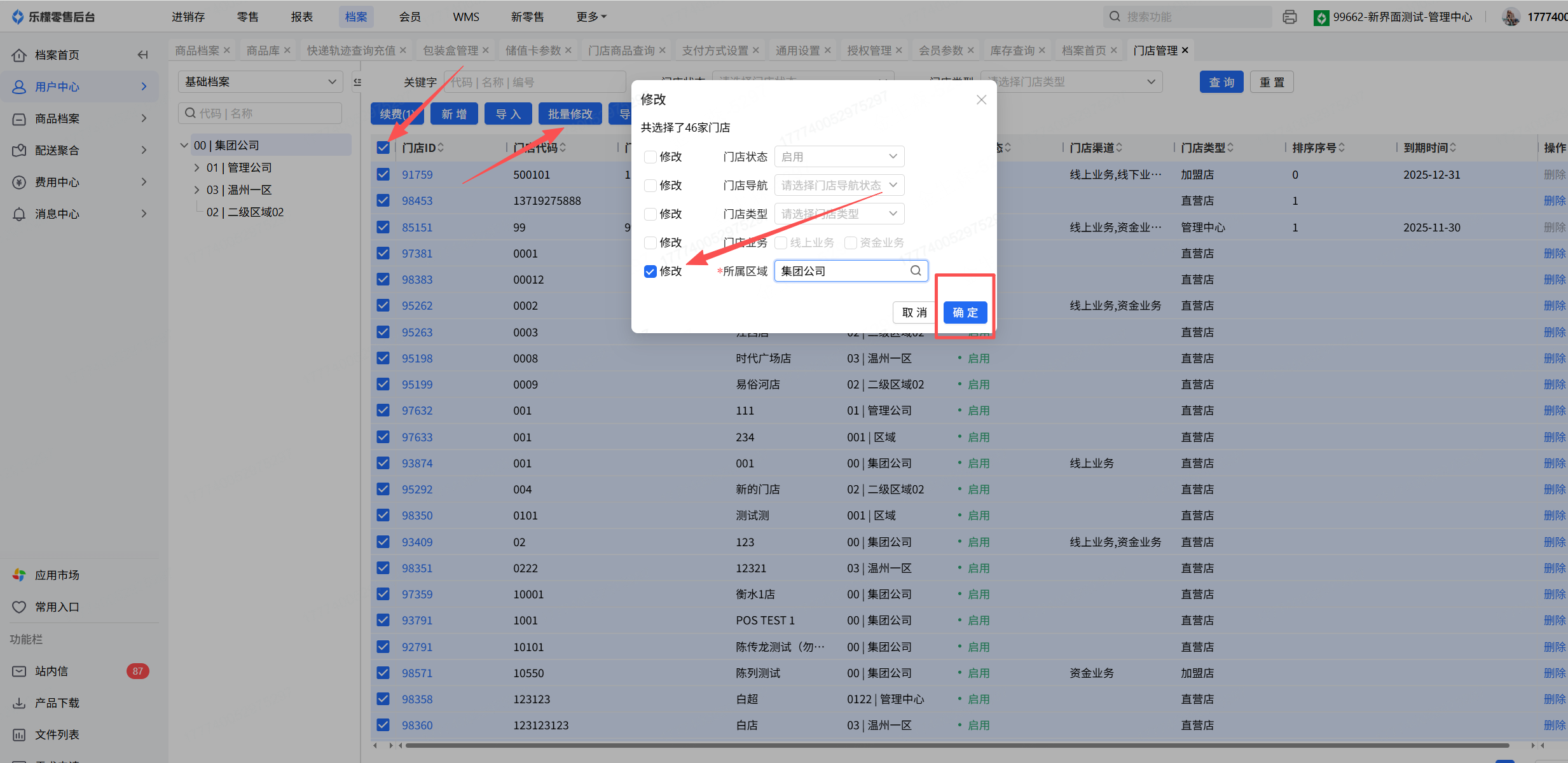Open the 基础档案 dropdown
1568x763 pixels.
click(259, 82)
